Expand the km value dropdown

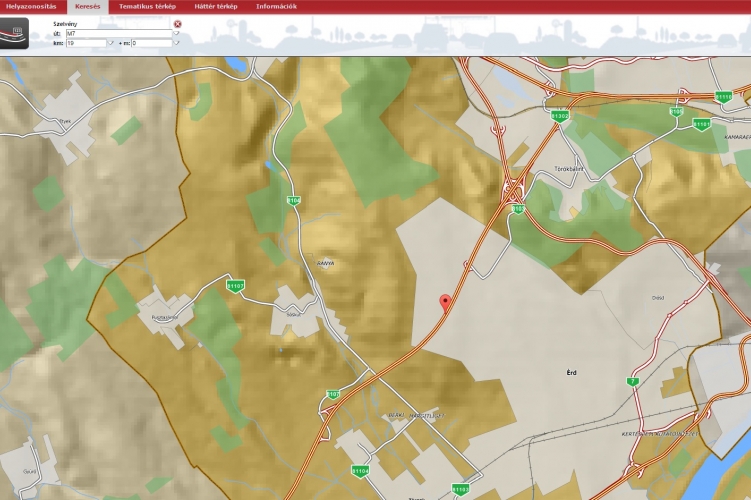(112, 43)
